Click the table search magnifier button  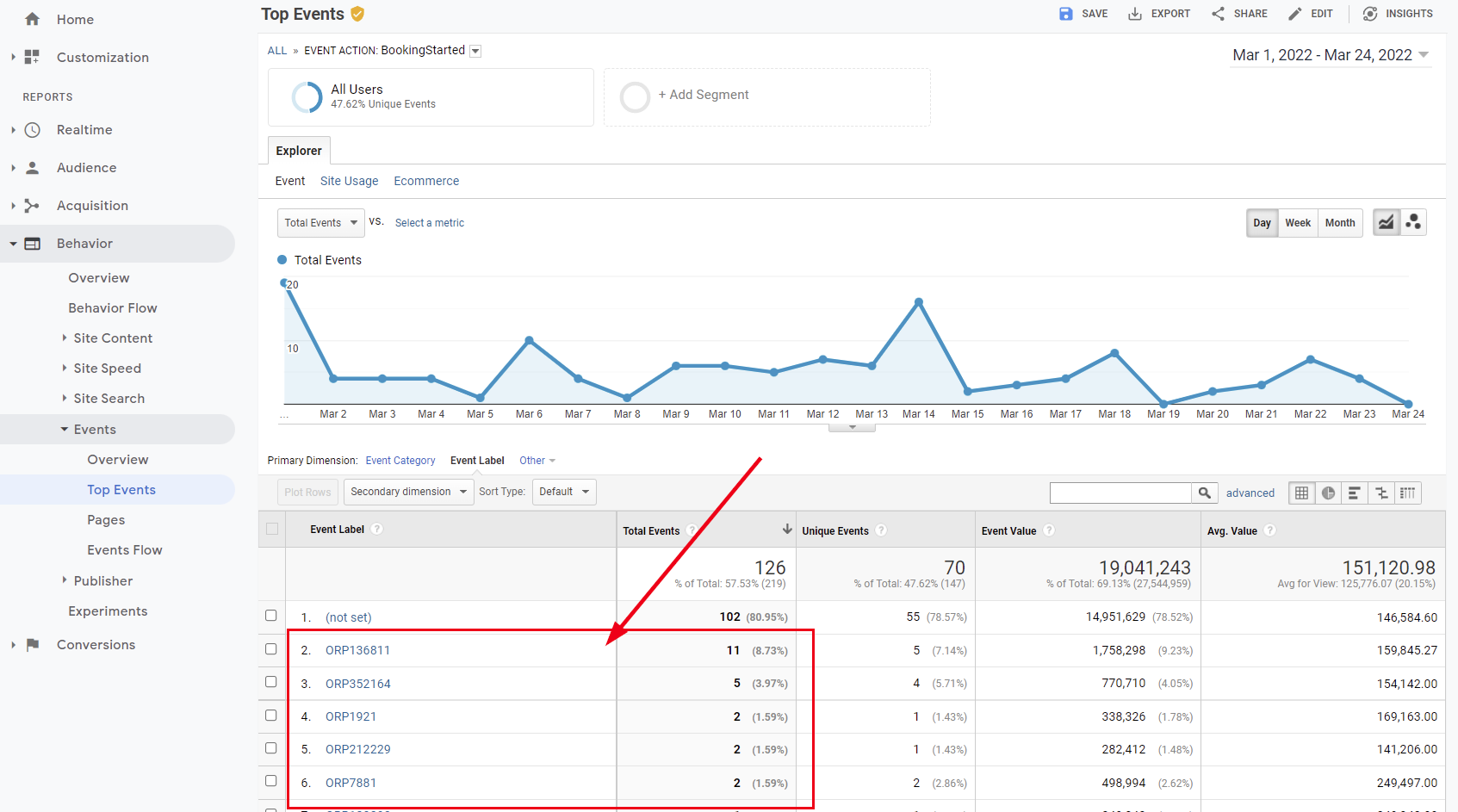[1205, 493]
